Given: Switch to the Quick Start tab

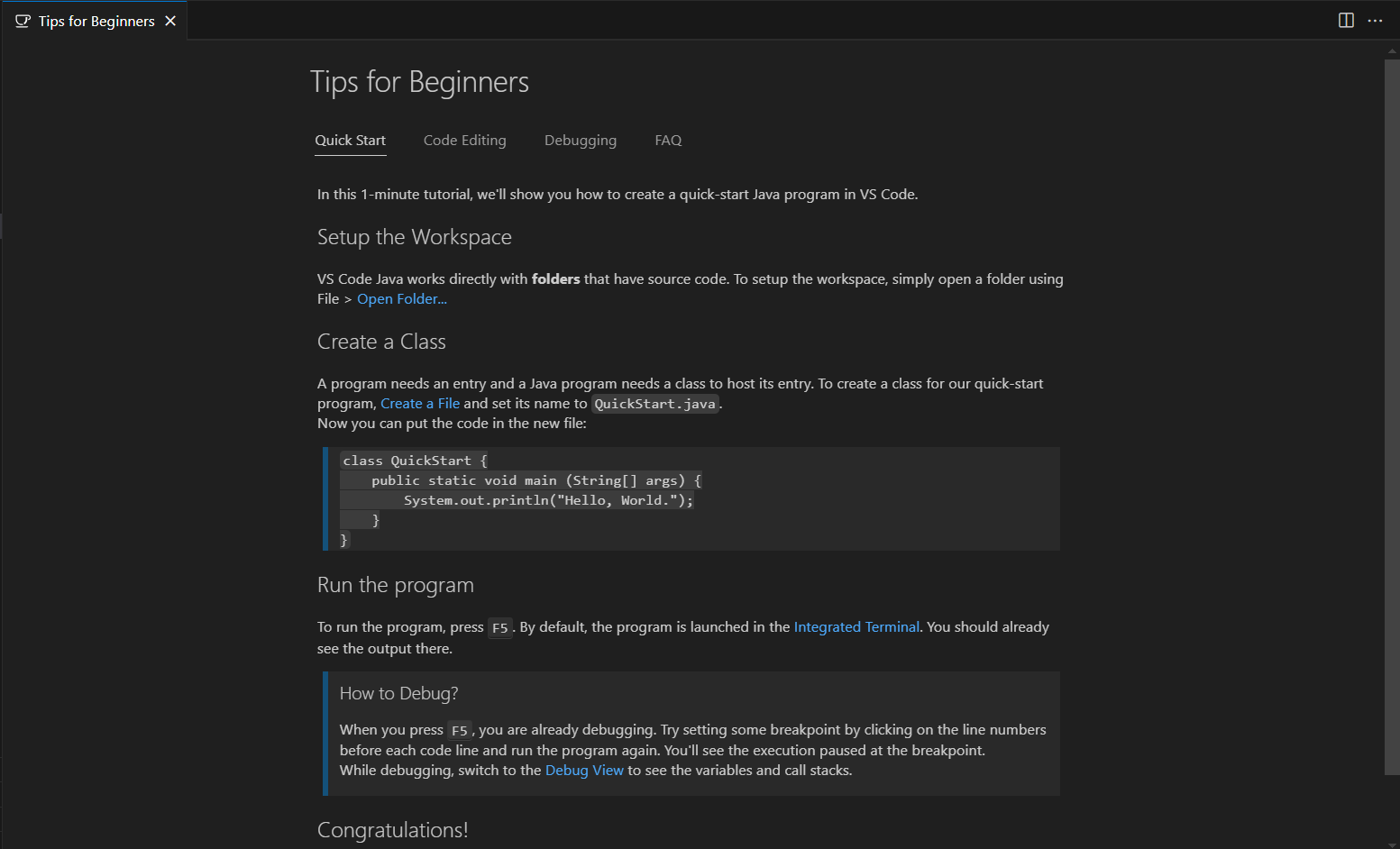Looking at the screenshot, I should [x=351, y=140].
